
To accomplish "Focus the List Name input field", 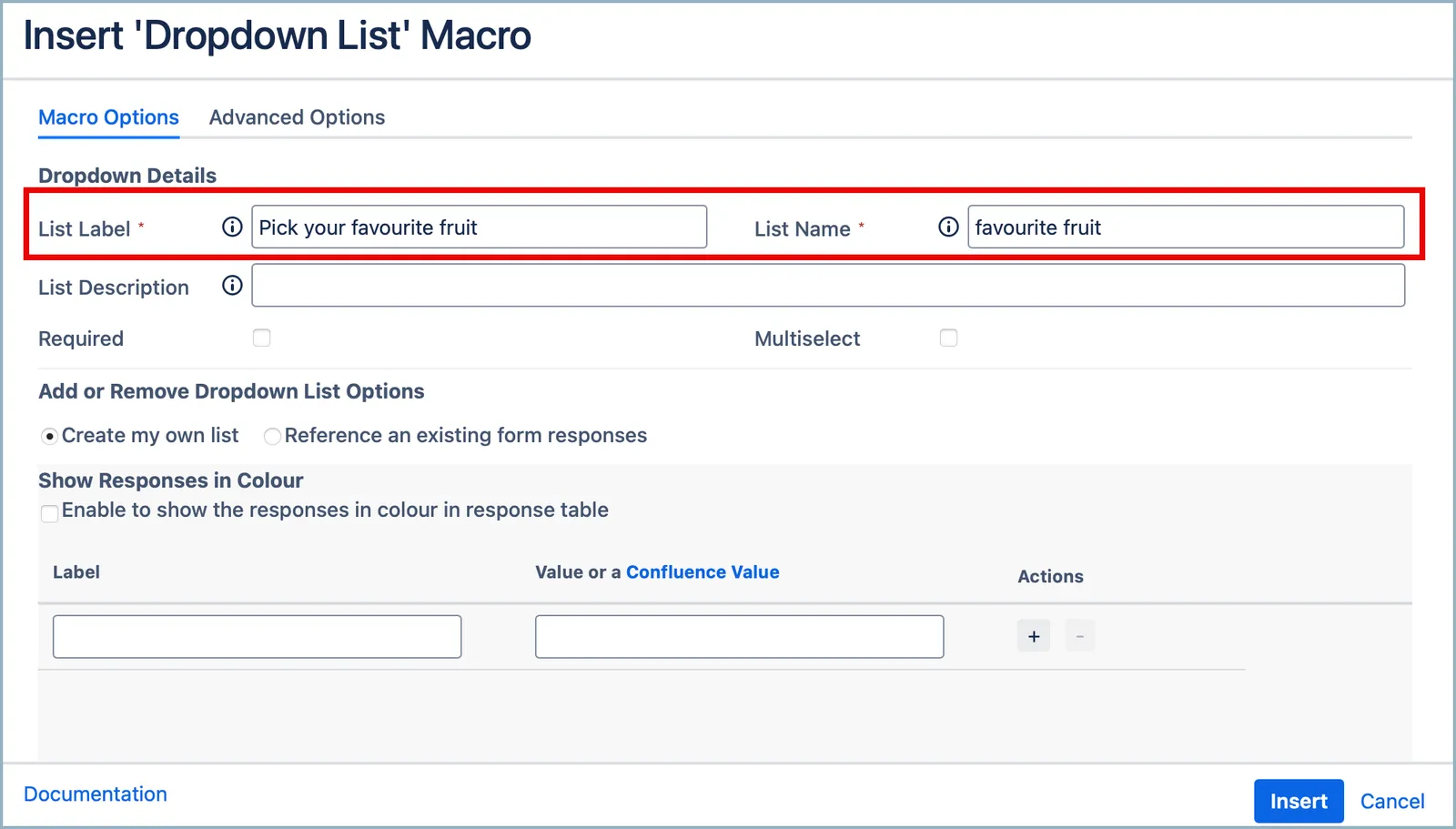I will 1186,227.
